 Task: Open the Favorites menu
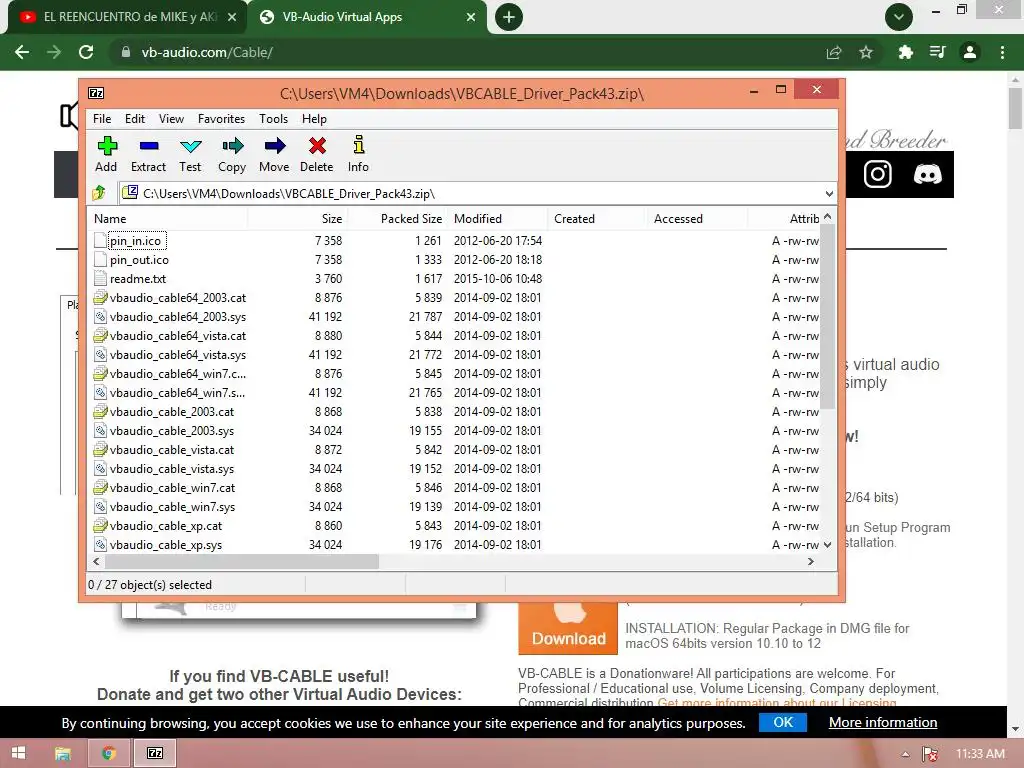pos(221,119)
